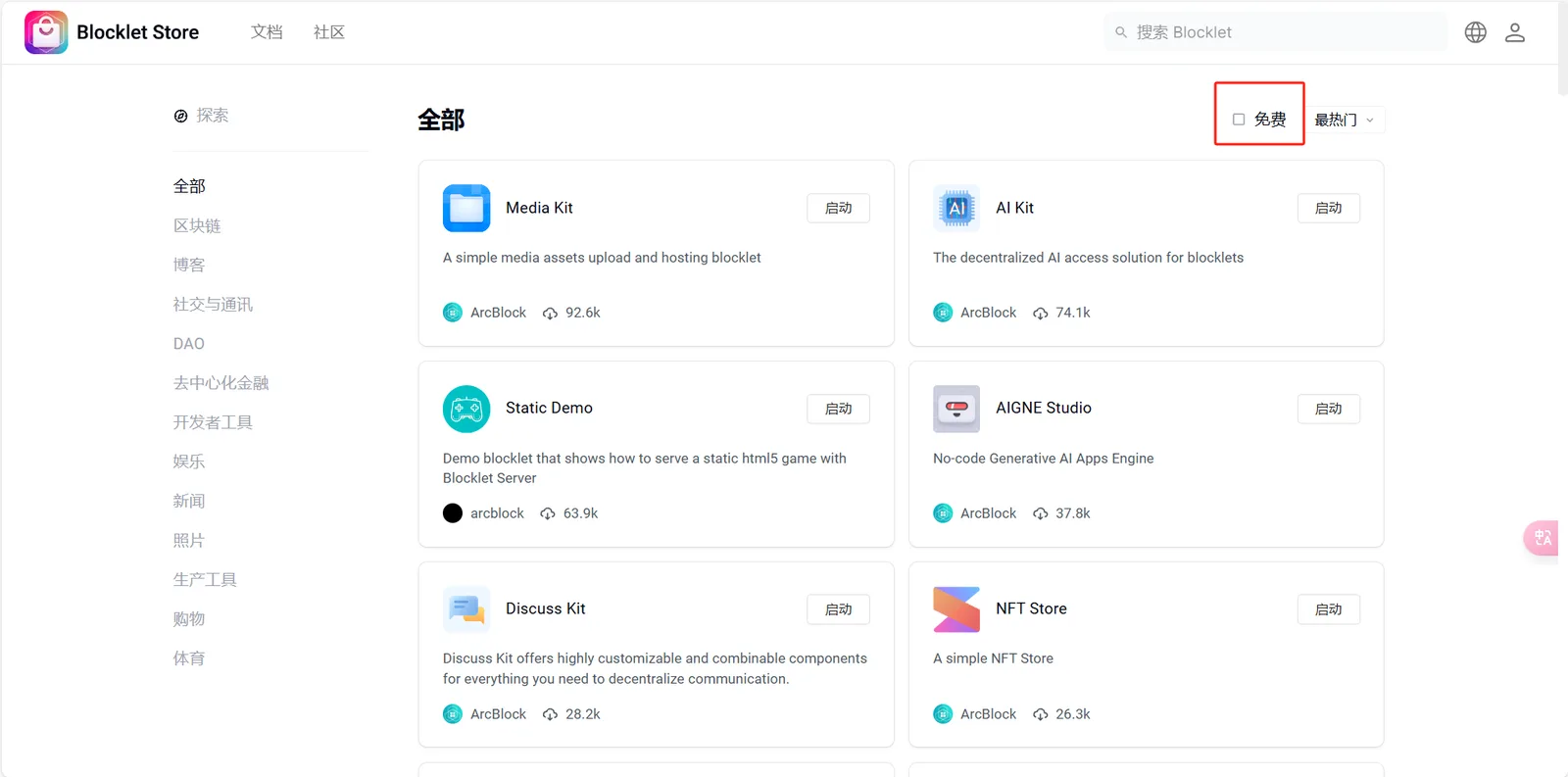
Task: Click the ArcBlock avatar on NFT Store card
Action: [x=943, y=714]
